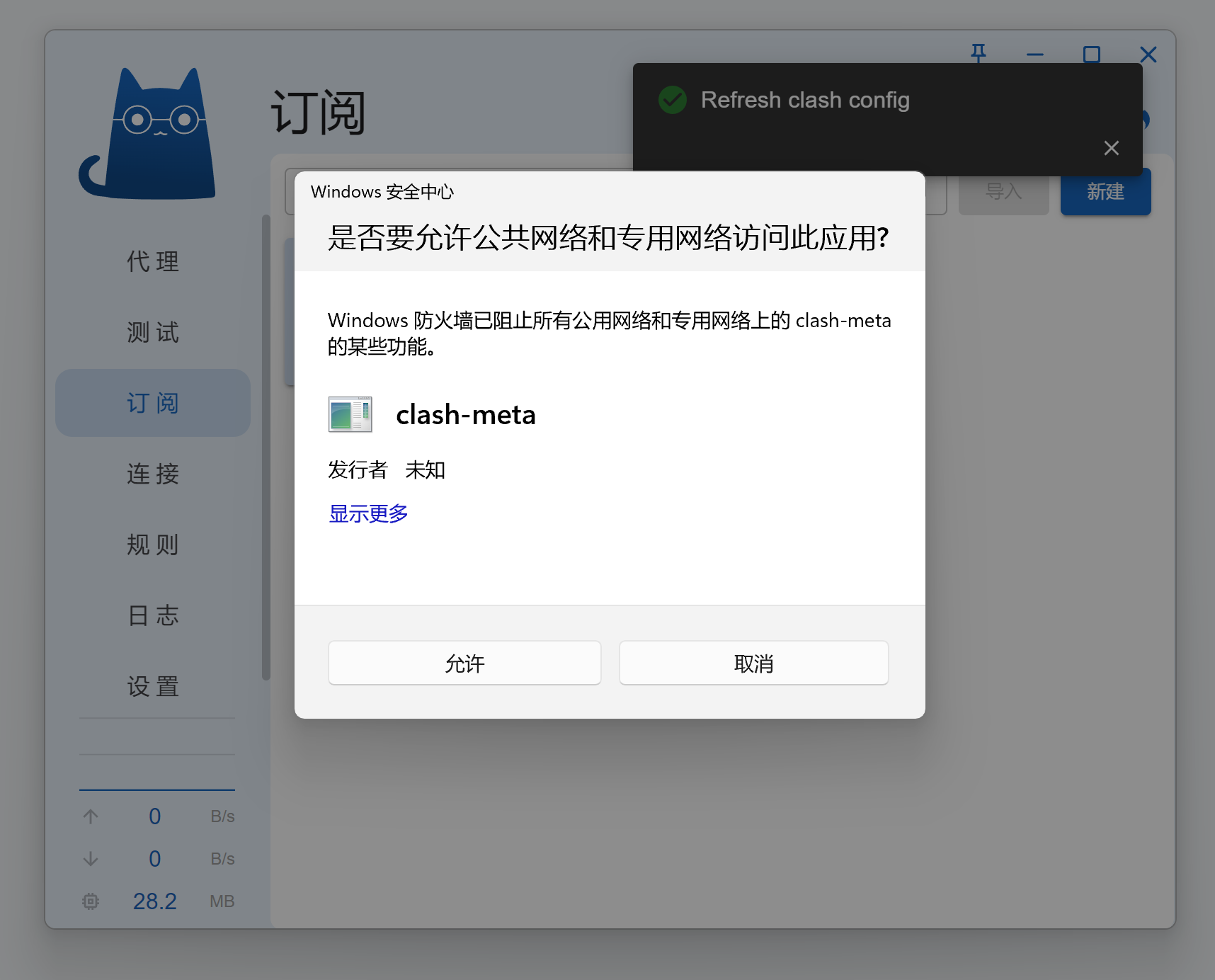Open the 日志 (Logs) page
The image size is (1215, 980).
[153, 615]
